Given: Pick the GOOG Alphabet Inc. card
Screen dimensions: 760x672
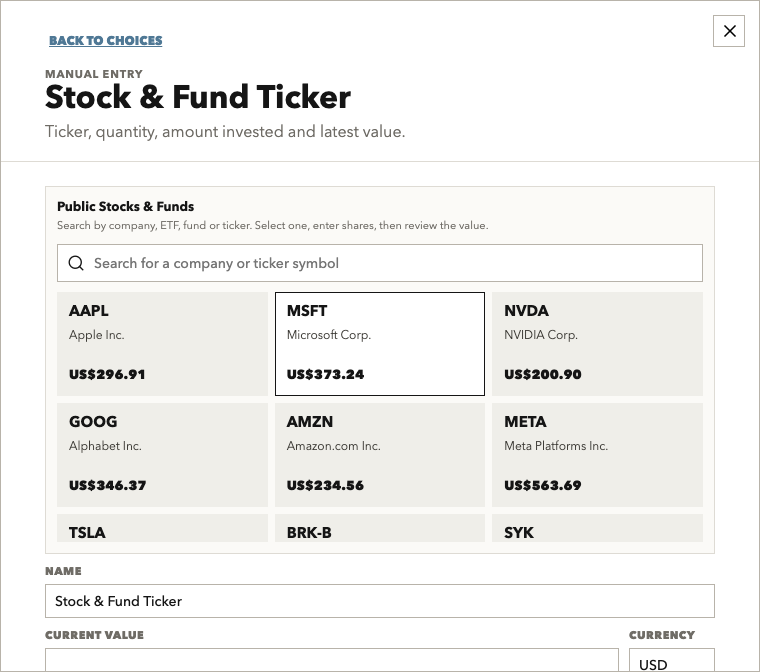Looking at the screenshot, I should (162, 455).
